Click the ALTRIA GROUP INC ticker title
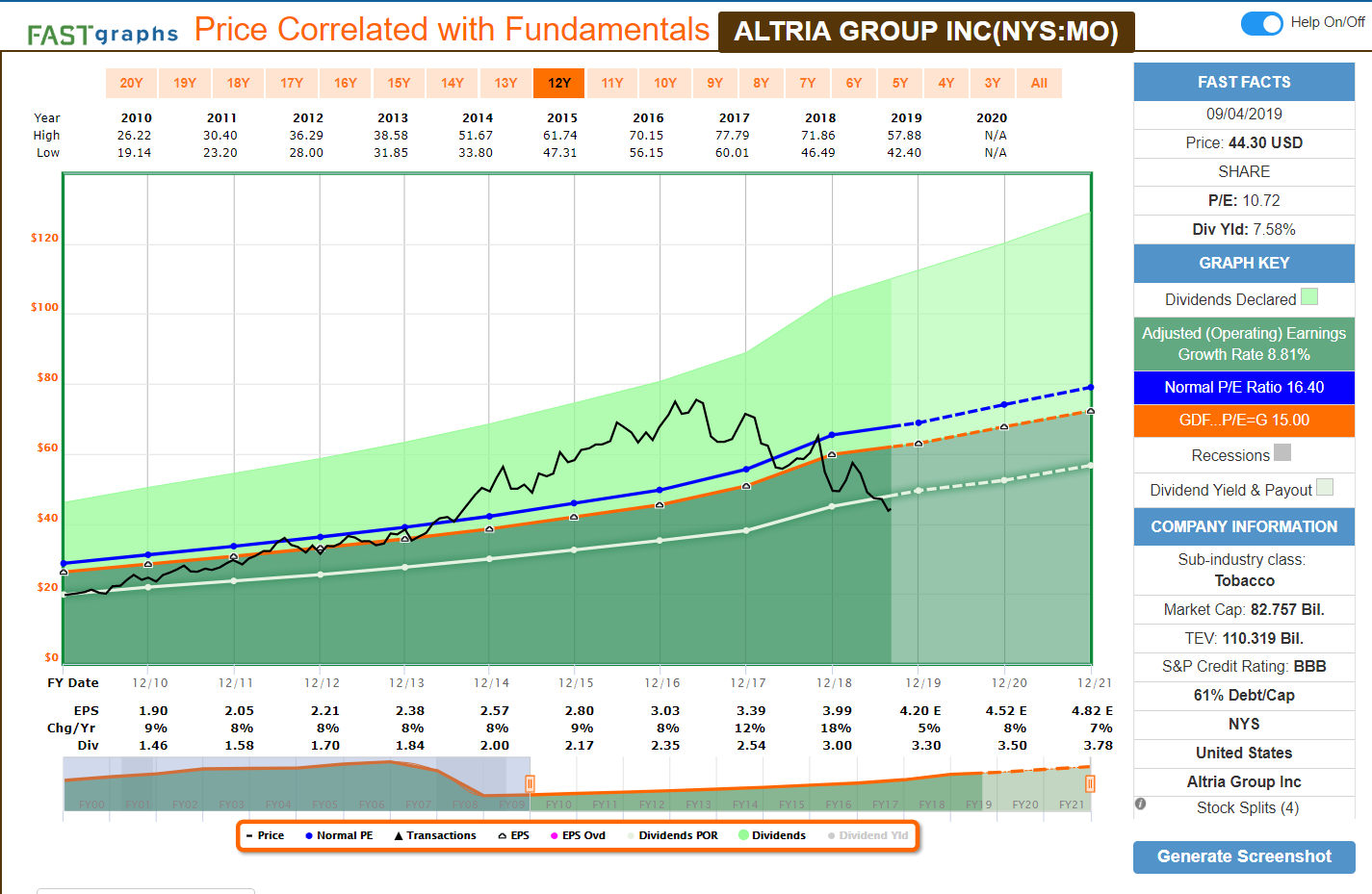 (x=926, y=32)
